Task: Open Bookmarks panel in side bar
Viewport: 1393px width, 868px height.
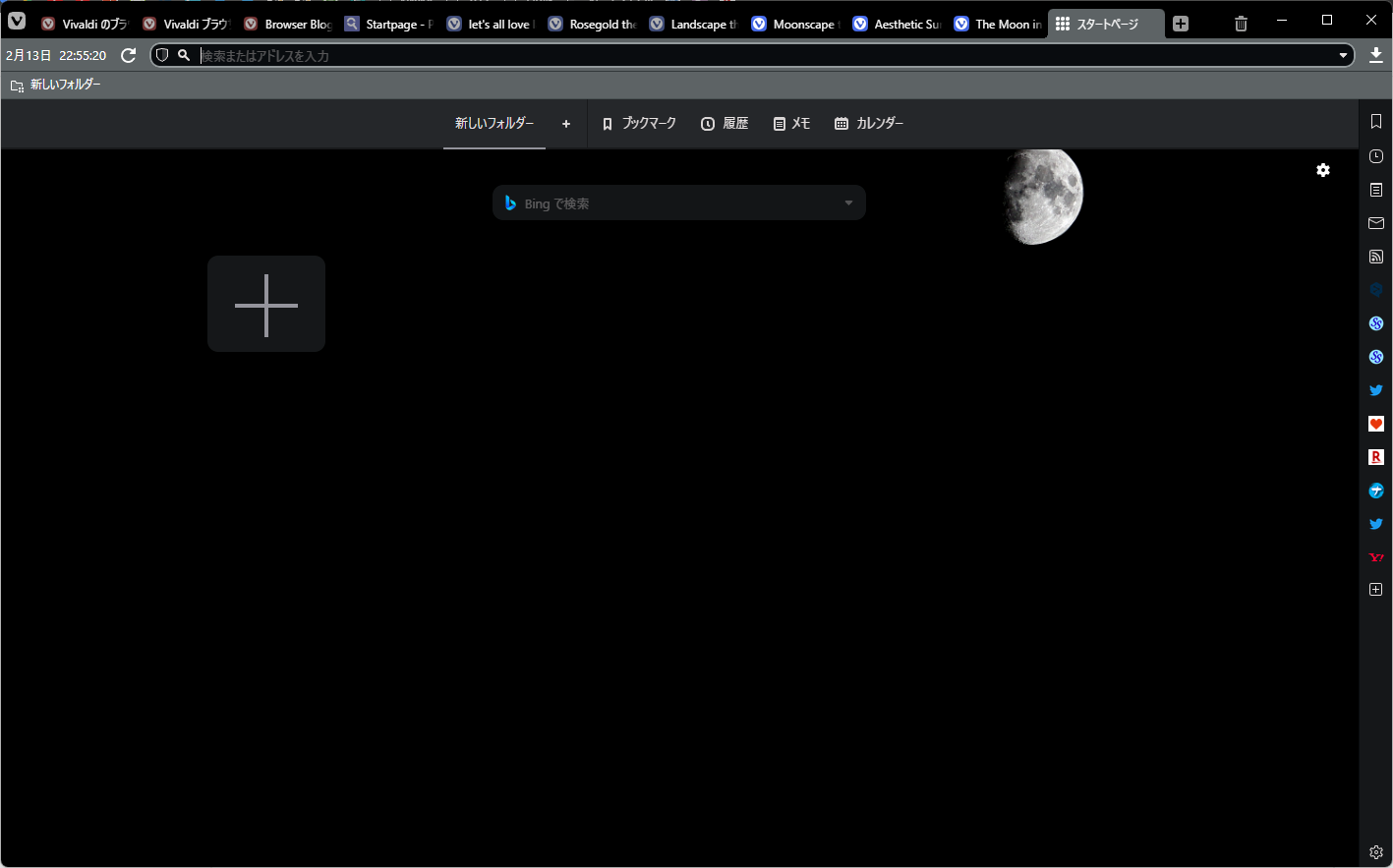Action: [1376, 122]
